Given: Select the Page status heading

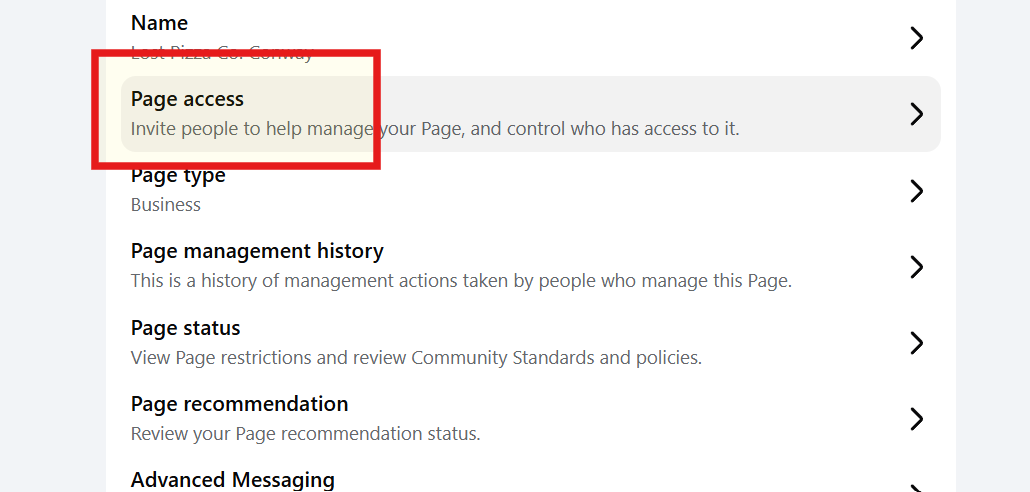Looking at the screenshot, I should 185,328.
